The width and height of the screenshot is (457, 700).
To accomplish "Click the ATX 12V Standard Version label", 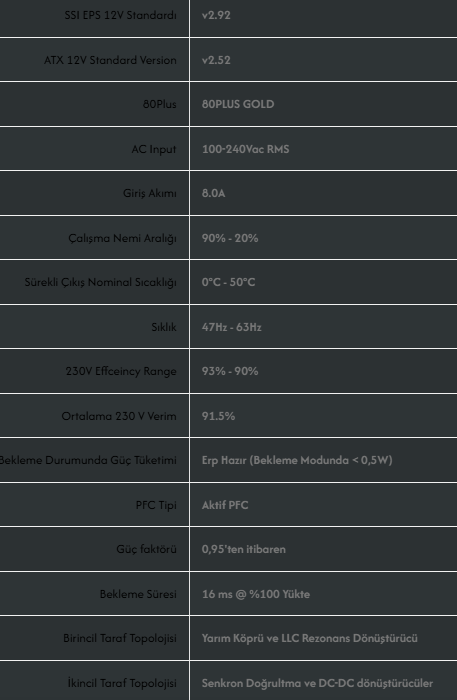I will pos(110,60).
